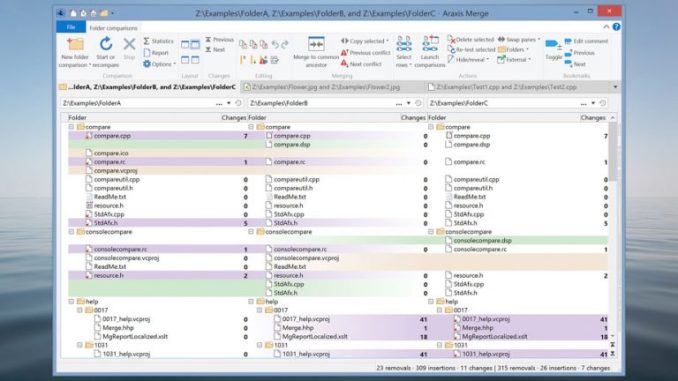Click Edit comment in Bookmarks group
This screenshot has width=678, height=381.
click(586, 42)
